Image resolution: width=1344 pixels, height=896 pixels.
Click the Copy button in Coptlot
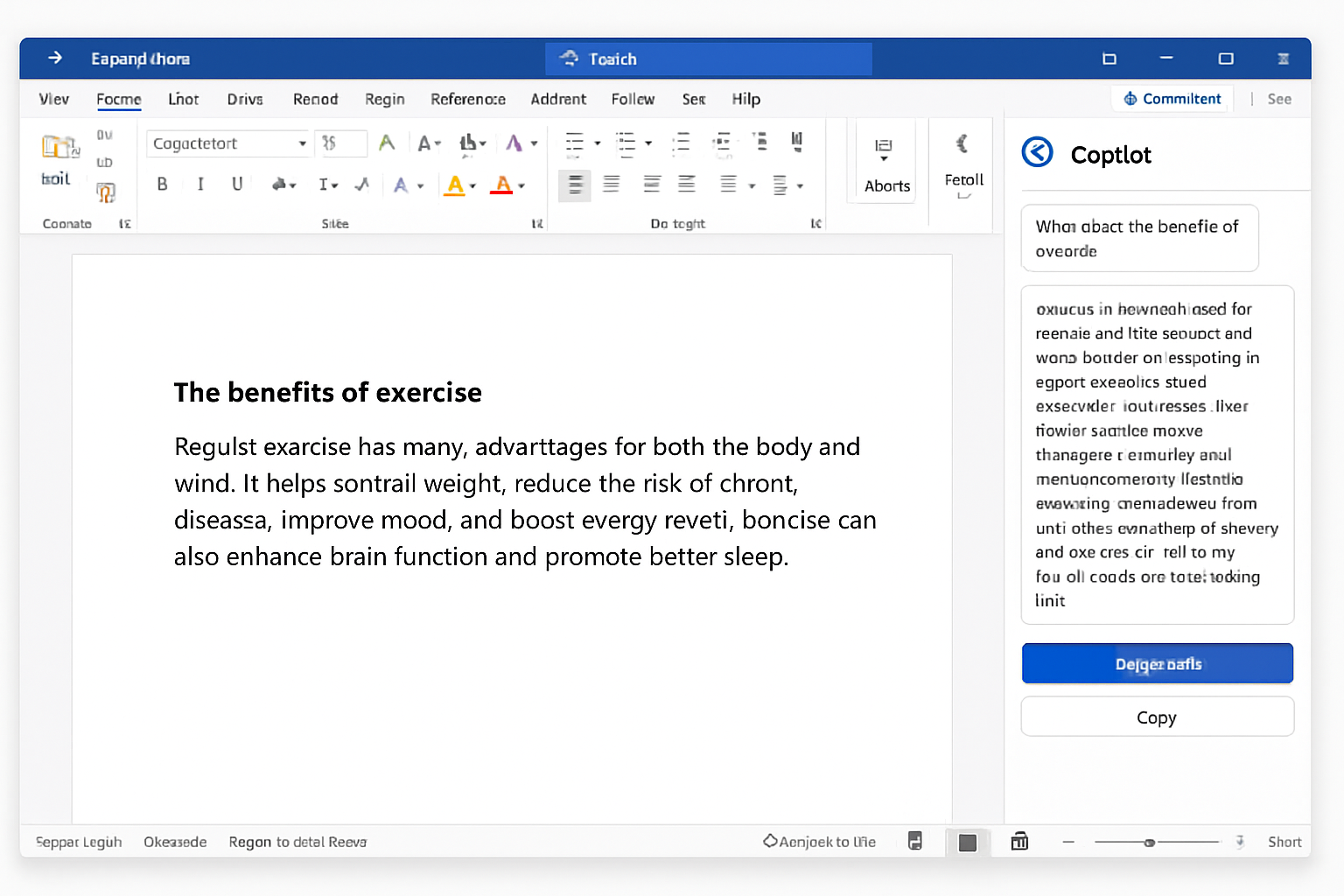tap(1158, 717)
